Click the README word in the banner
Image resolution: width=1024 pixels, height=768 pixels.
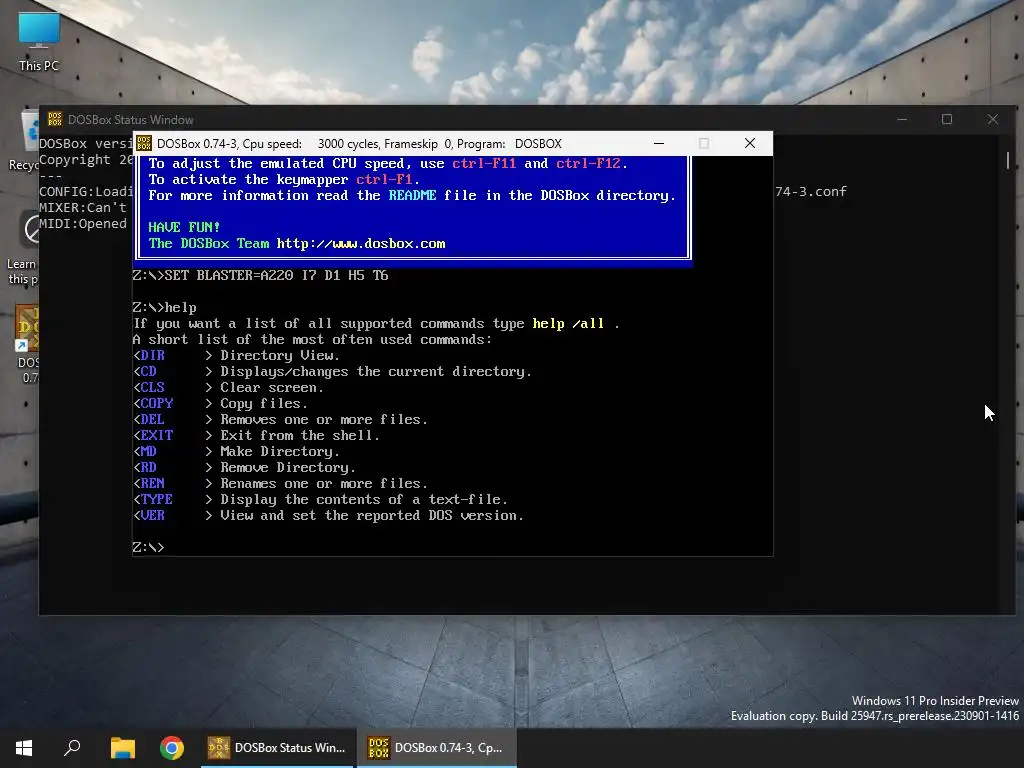(x=412, y=195)
